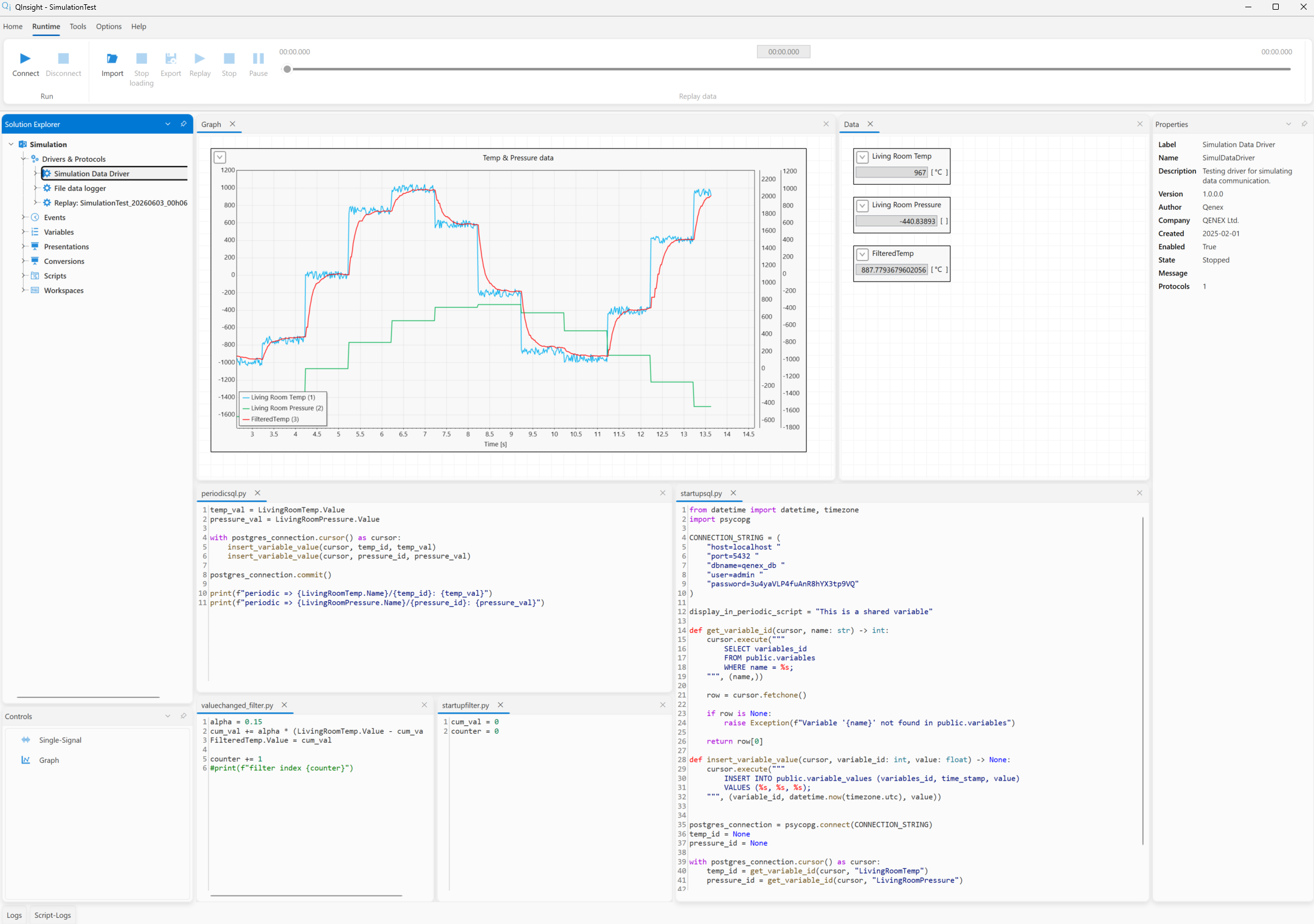Click the Disconnect stop icon

[63, 58]
